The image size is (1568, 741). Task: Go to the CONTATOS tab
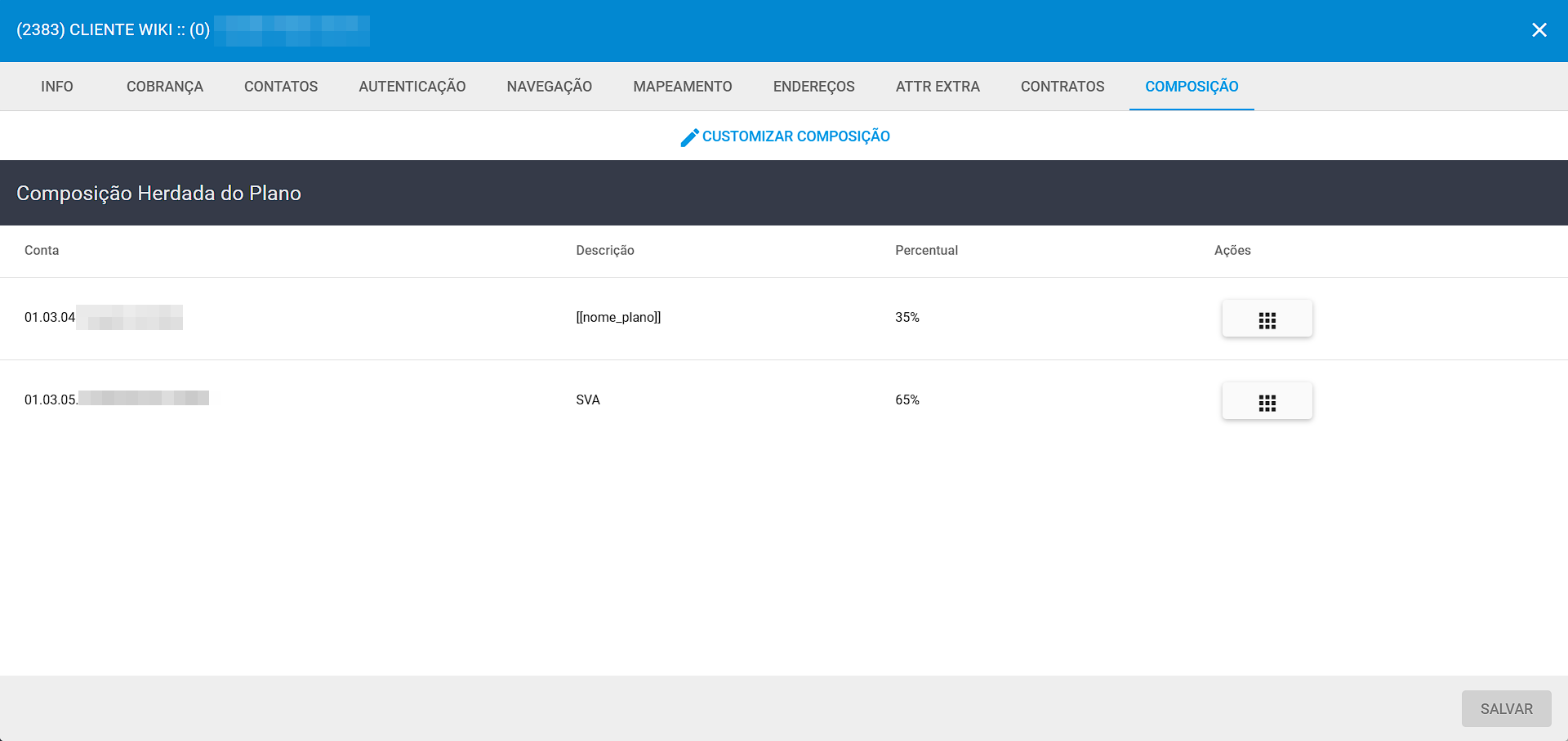(x=281, y=87)
